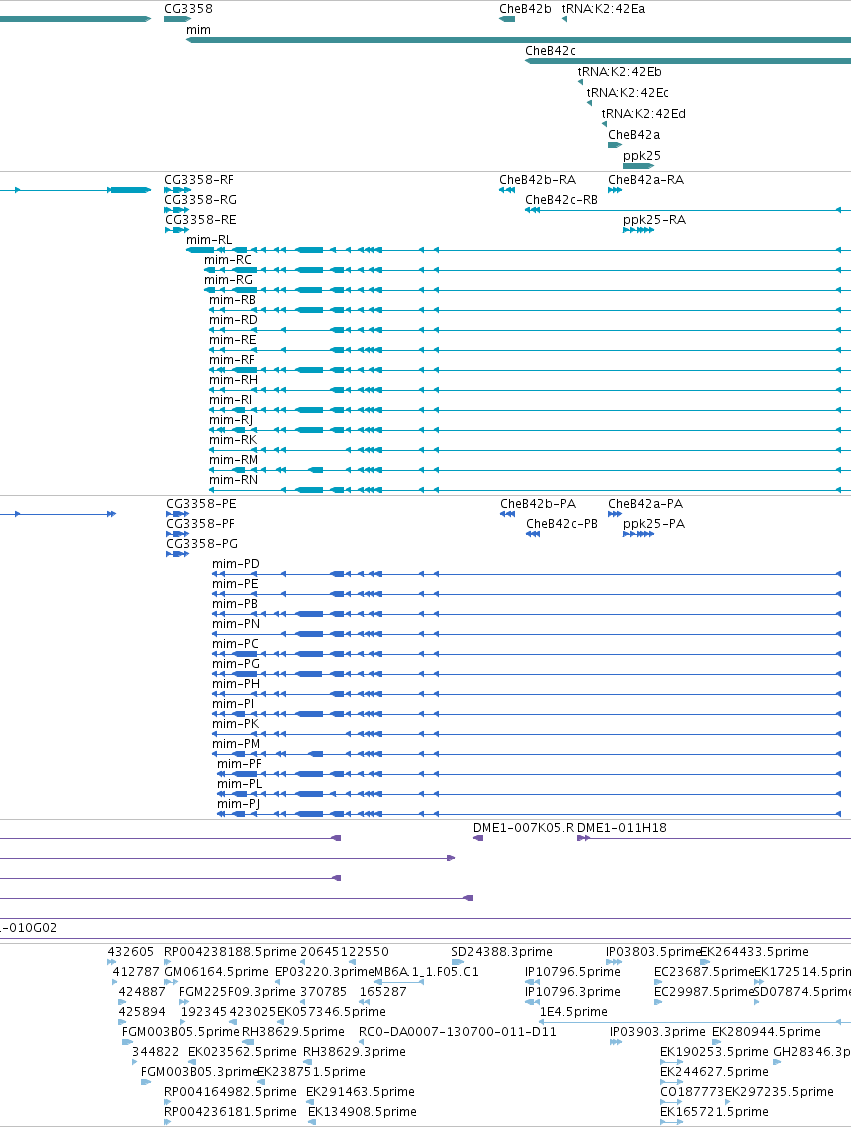Select the mim-RG transcript label
This screenshot has height=1127, width=851.
pyautogui.click(x=229, y=280)
